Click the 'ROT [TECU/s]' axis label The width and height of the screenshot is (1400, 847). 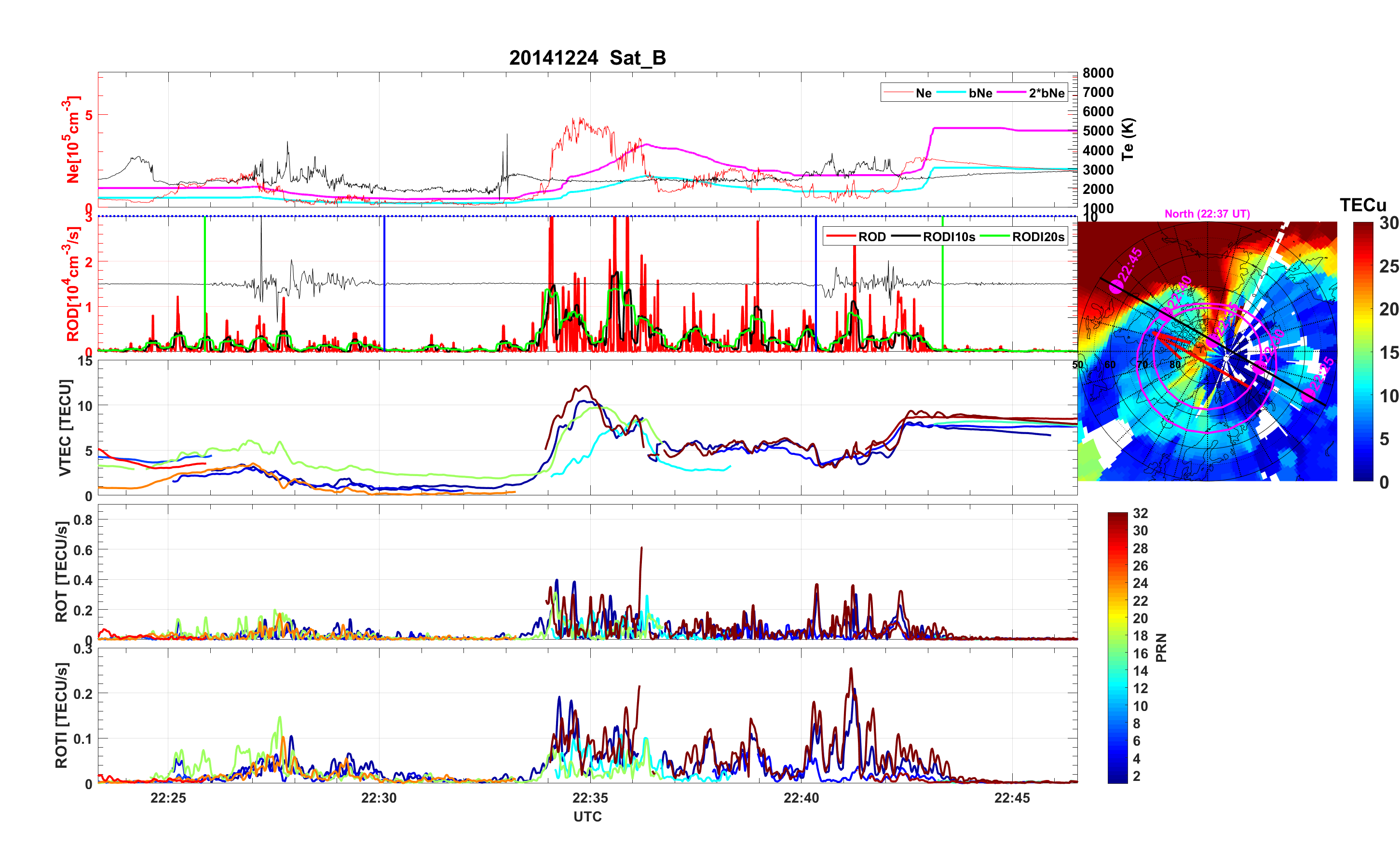point(61,572)
